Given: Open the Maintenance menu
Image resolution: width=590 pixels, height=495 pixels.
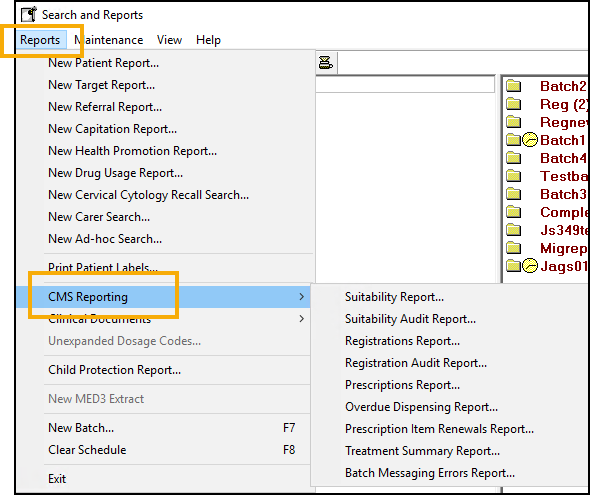Looking at the screenshot, I should coord(108,40).
